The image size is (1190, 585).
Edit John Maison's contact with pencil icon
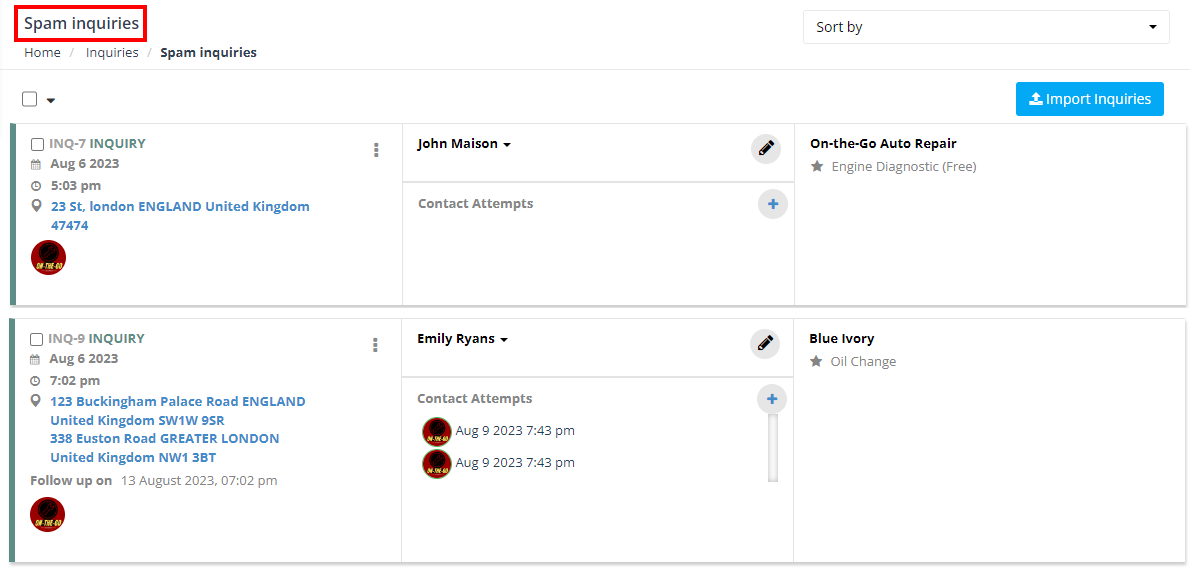coord(766,149)
